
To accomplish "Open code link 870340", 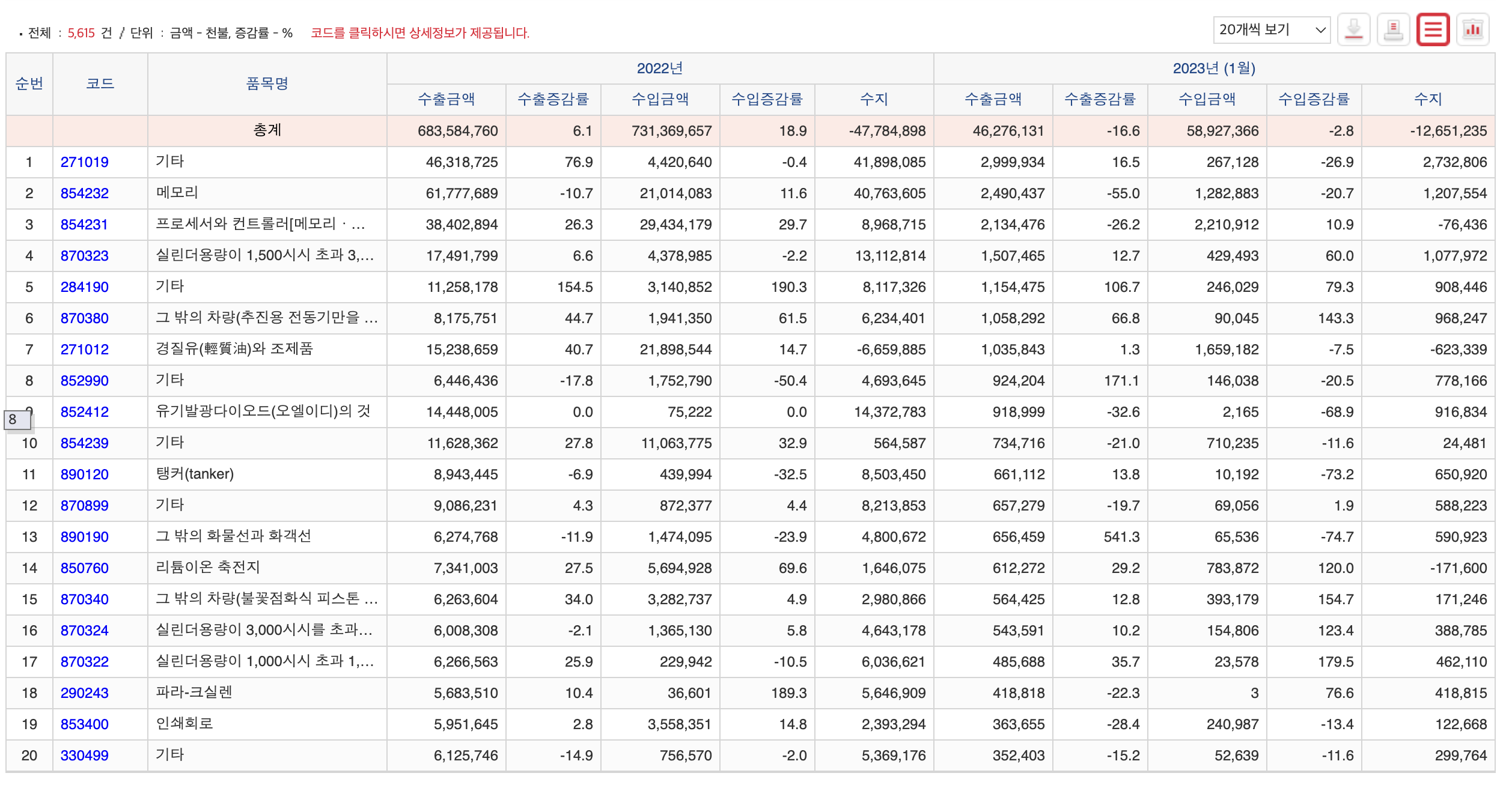I will pyautogui.click(x=84, y=599).
